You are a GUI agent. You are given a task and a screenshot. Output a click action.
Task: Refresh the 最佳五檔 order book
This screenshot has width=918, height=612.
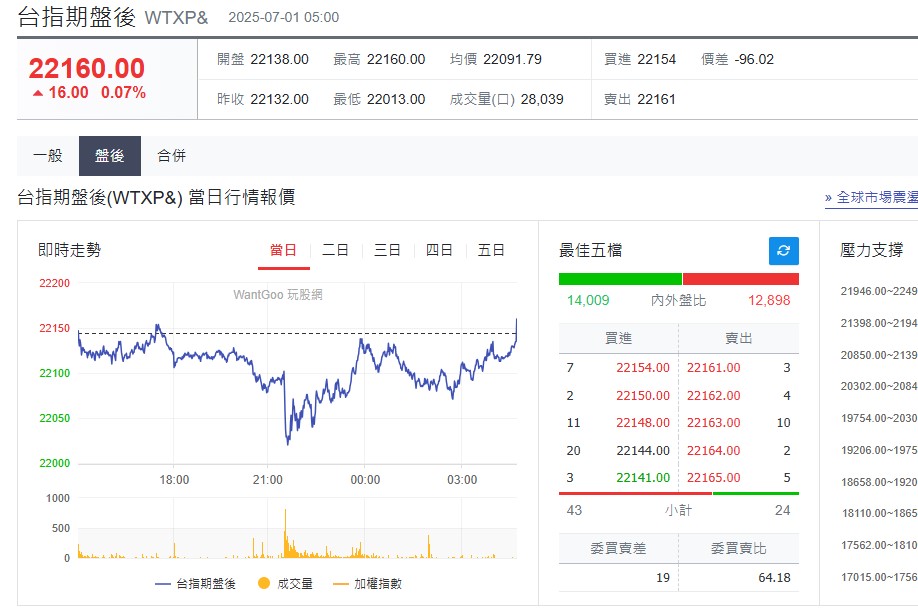[783, 251]
